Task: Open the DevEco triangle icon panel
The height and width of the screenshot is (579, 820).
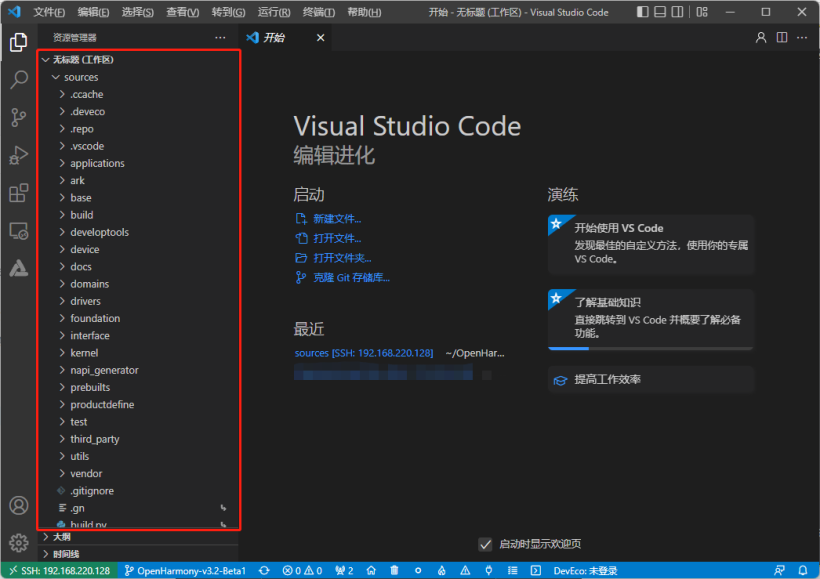Action: click(x=18, y=268)
